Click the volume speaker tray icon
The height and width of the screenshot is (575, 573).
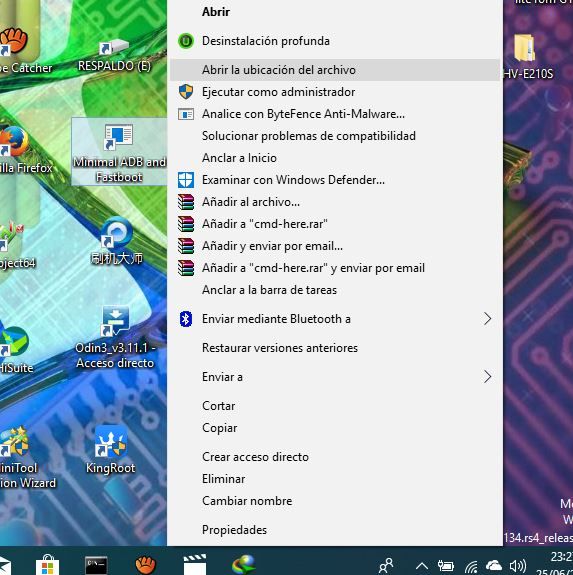pyautogui.click(x=518, y=566)
